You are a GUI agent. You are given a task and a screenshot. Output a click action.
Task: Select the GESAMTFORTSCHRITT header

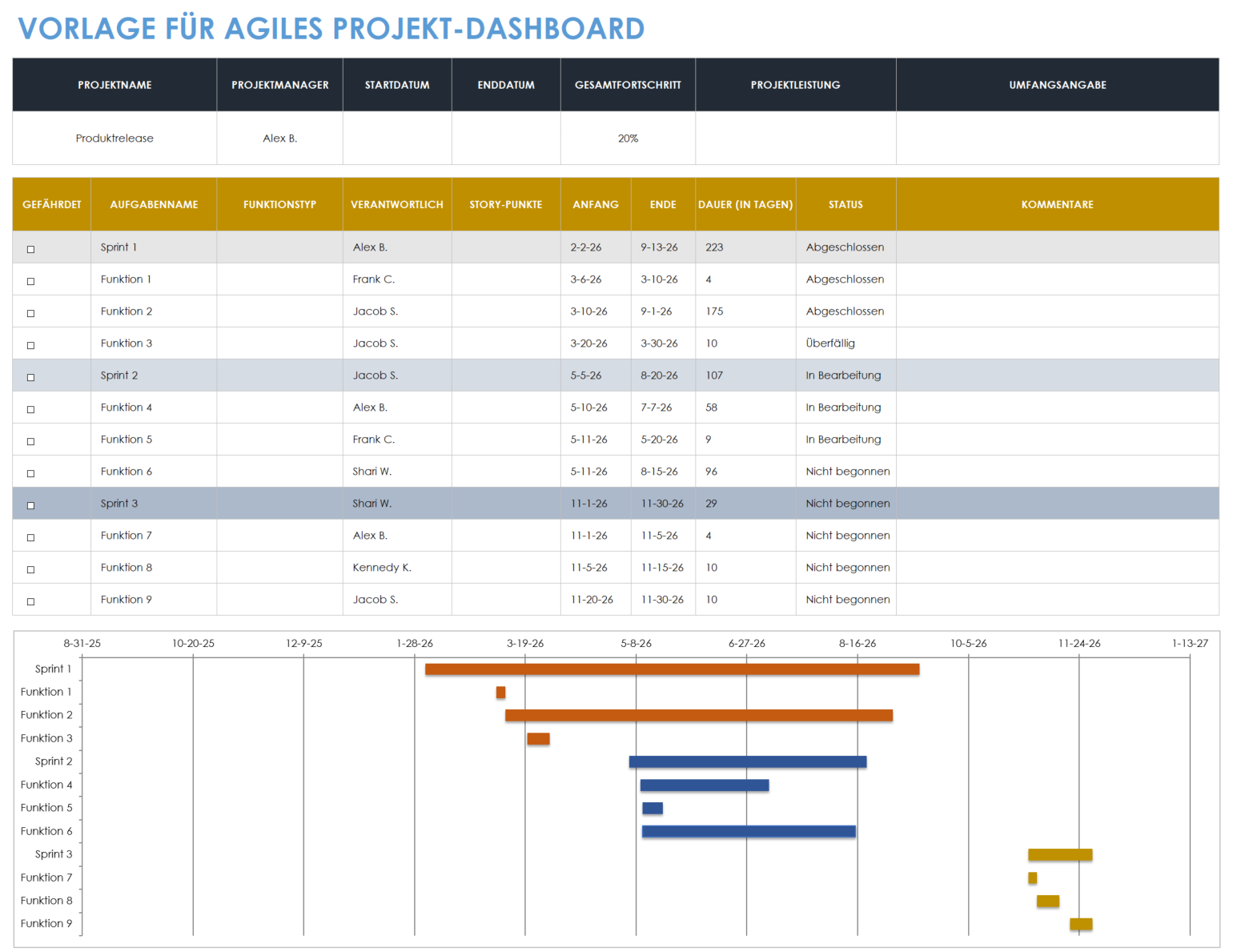pos(628,85)
